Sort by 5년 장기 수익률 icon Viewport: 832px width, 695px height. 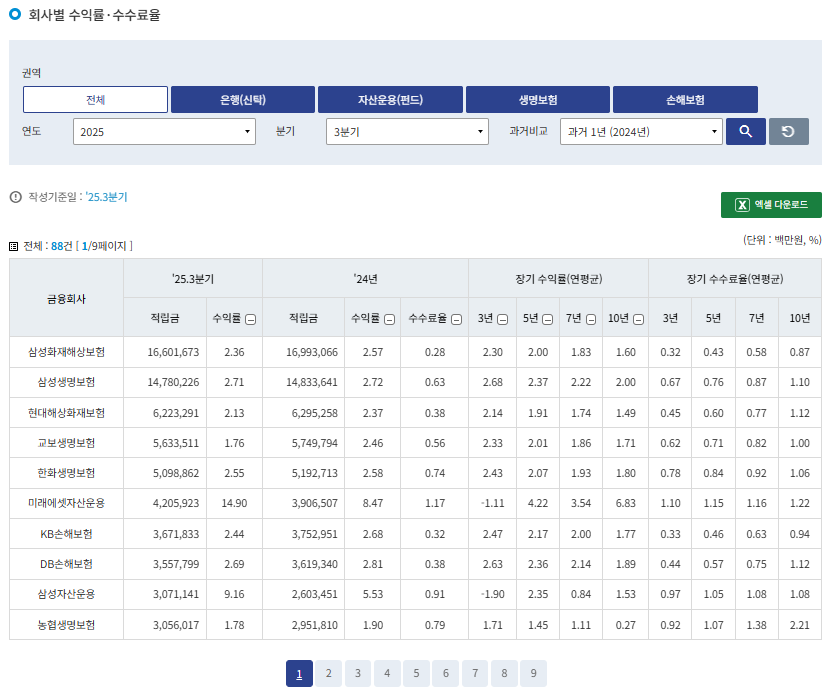546,319
